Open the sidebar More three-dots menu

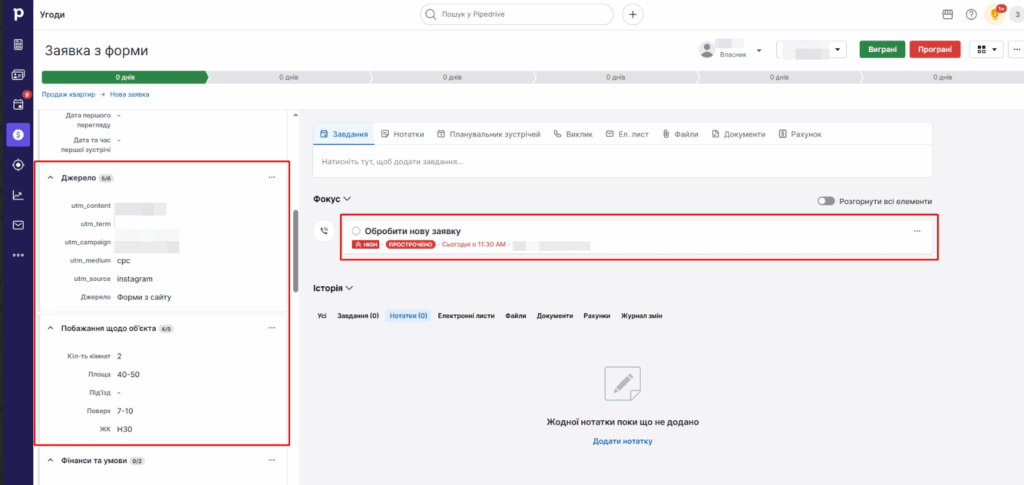[18, 255]
